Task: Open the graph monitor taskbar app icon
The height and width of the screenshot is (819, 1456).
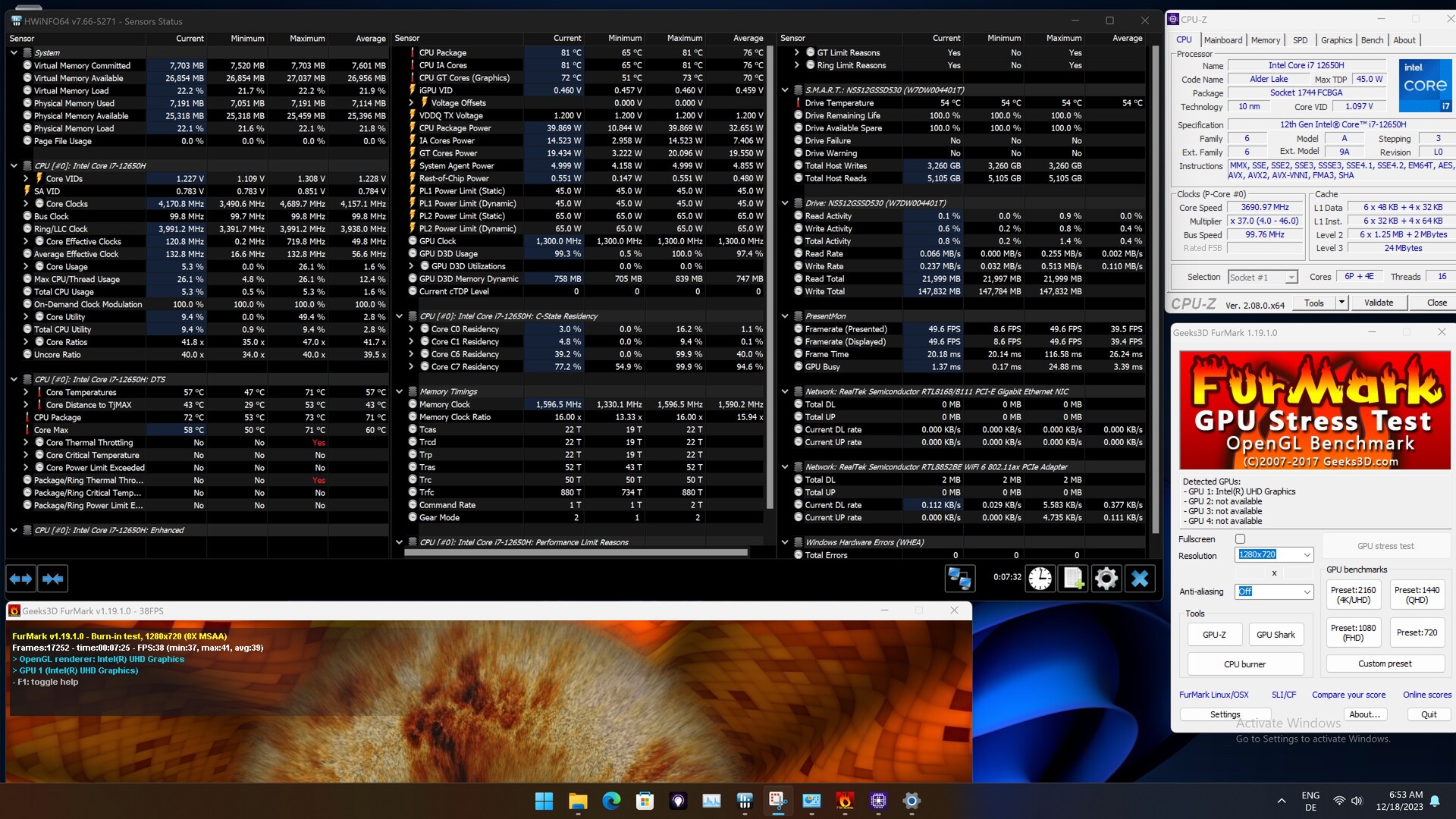Action: (711, 801)
